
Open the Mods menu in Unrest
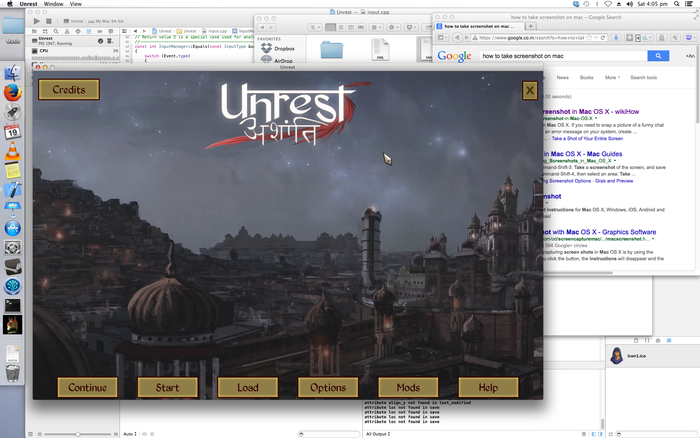[x=408, y=388]
